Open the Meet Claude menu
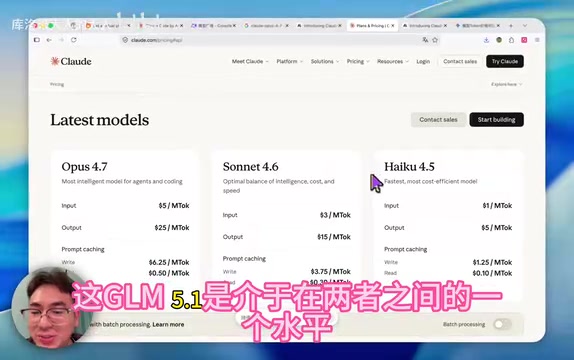Viewport: 574px width, 360px height. 250,62
